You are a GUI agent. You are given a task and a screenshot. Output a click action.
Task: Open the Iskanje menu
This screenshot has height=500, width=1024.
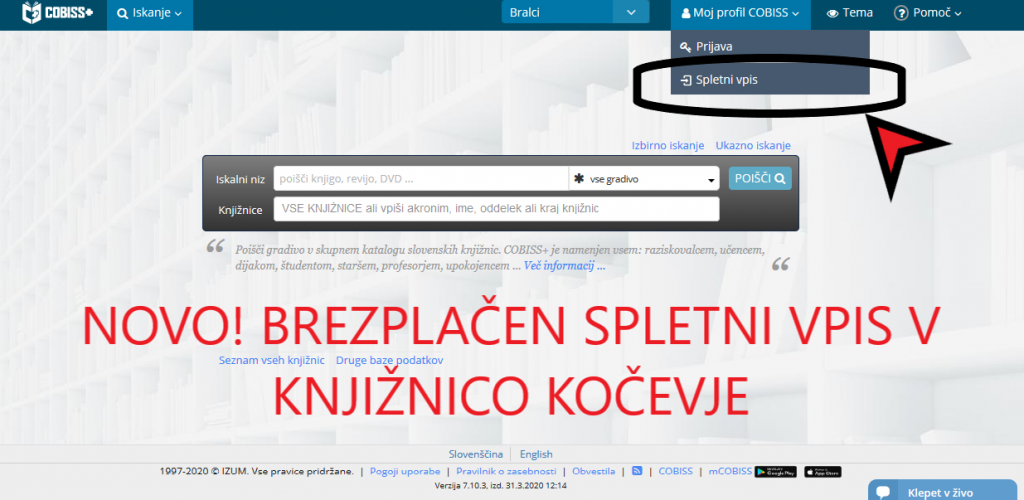[150, 13]
